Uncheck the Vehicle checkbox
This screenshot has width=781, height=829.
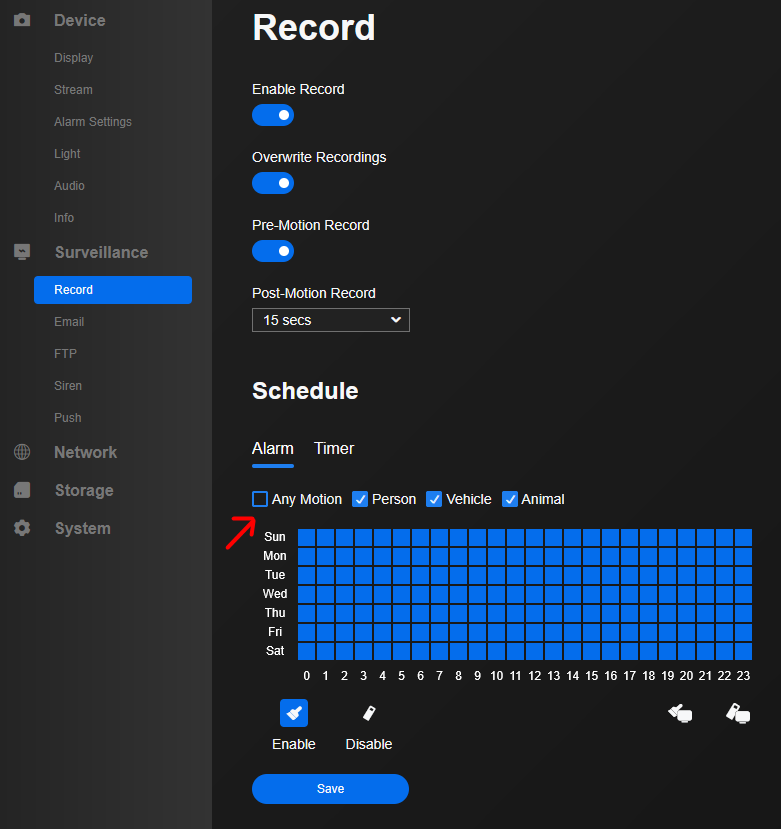coord(434,499)
